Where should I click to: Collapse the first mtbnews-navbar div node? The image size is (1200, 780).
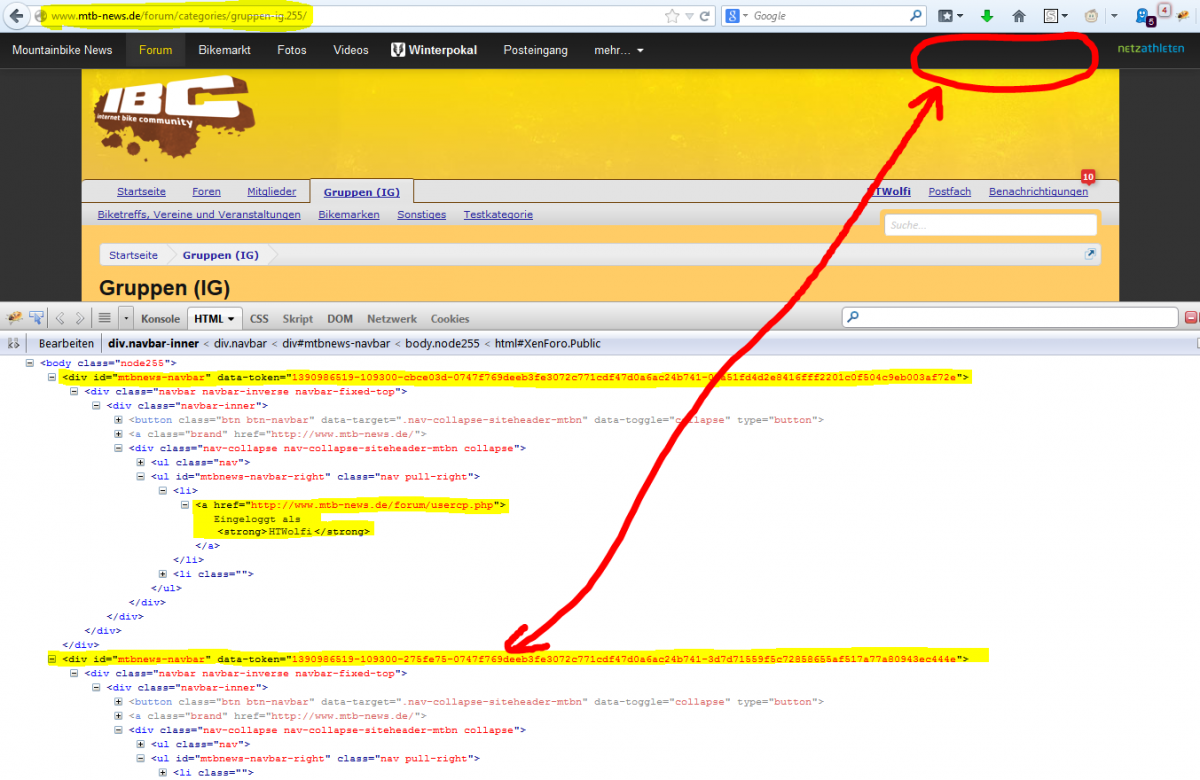point(53,377)
